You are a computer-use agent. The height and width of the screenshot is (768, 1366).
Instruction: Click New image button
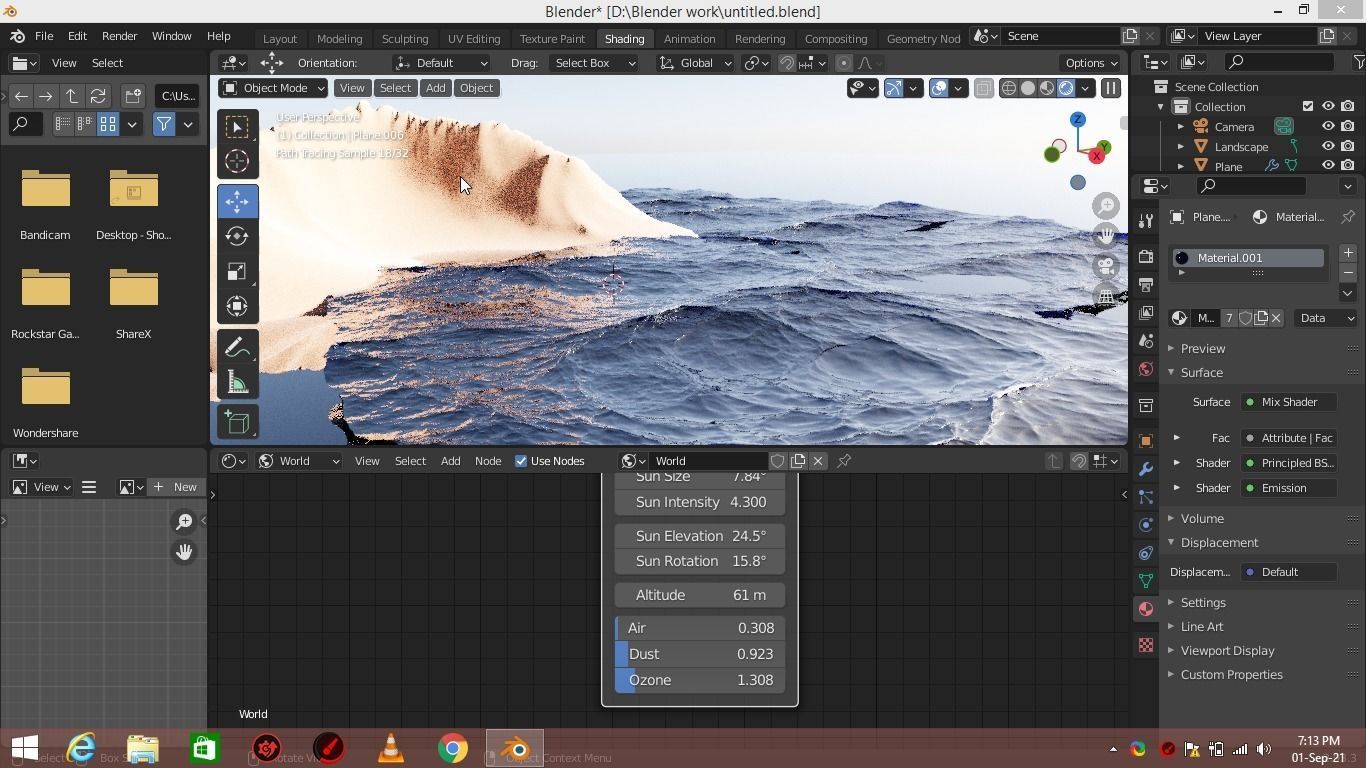(176, 487)
